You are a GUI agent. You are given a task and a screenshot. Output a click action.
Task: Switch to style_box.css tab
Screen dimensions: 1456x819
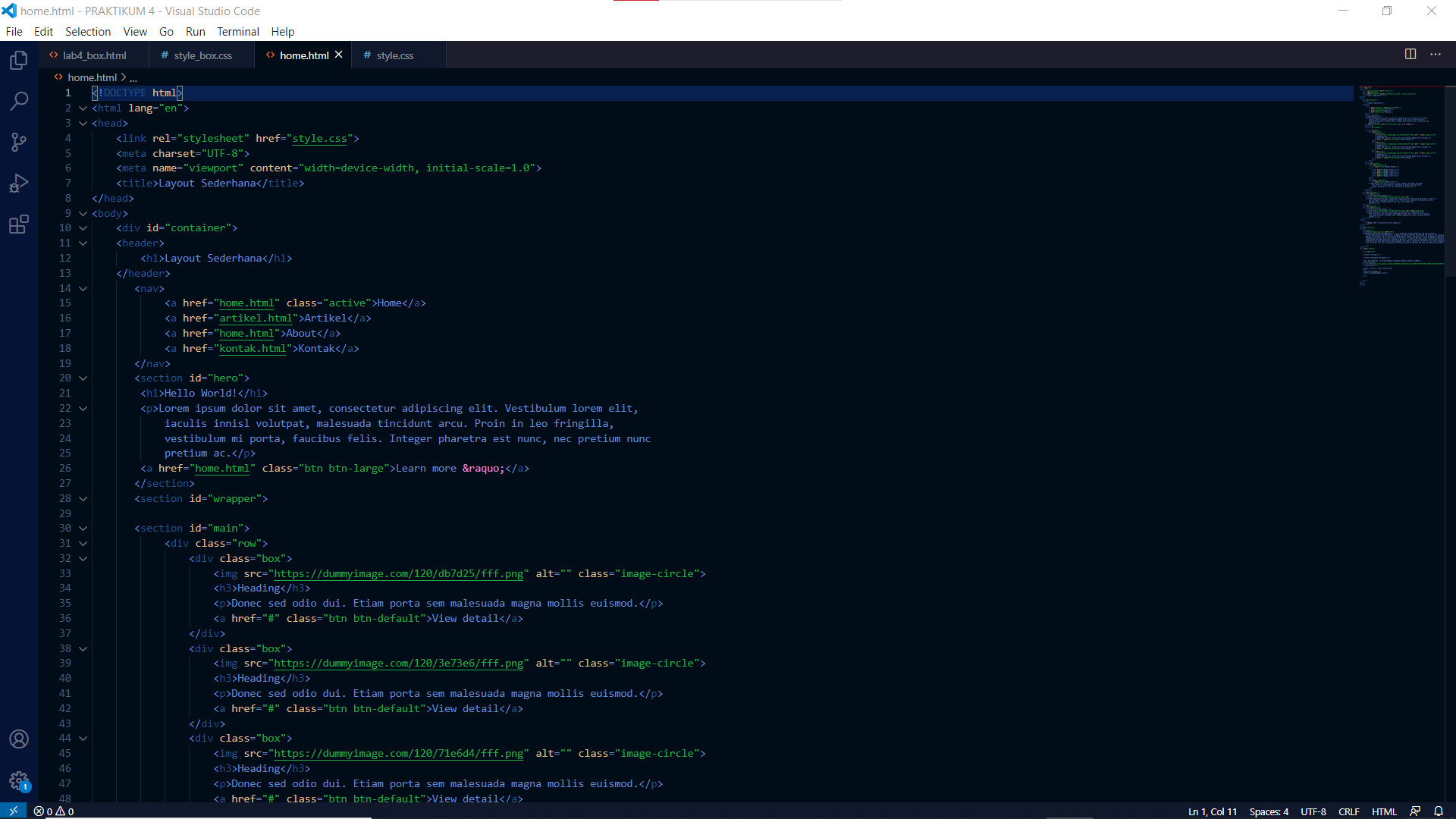click(x=202, y=55)
